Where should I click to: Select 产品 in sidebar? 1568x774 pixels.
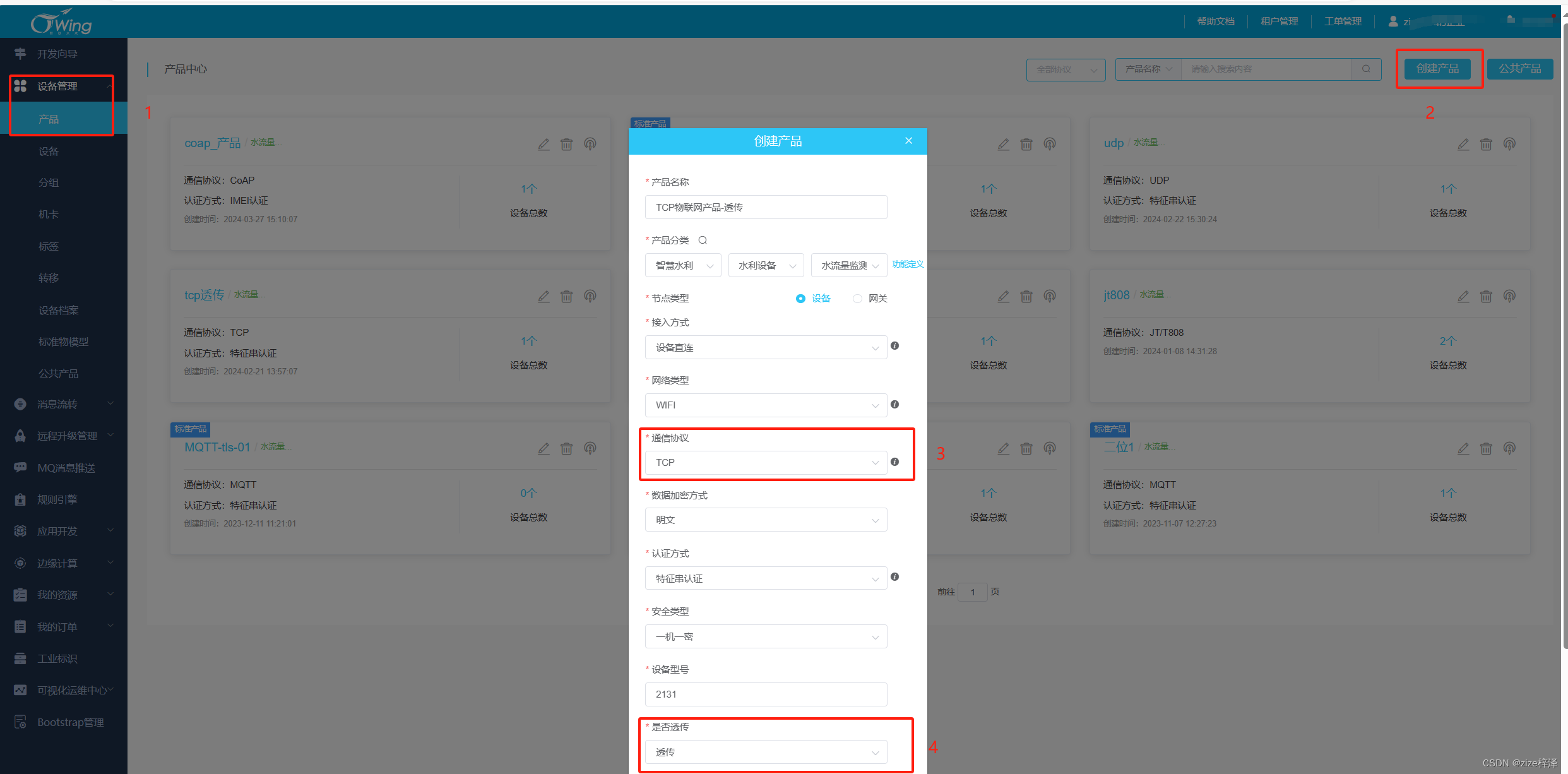pos(63,119)
